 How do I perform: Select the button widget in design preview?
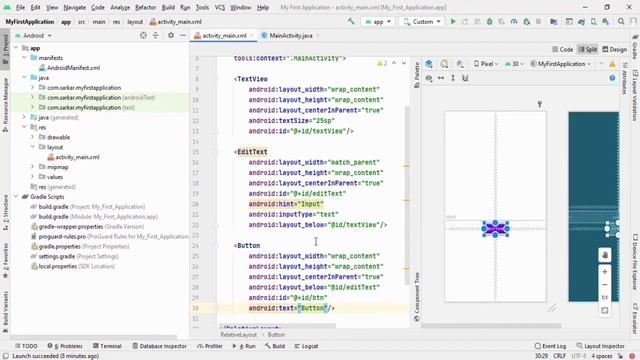point(496,229)
